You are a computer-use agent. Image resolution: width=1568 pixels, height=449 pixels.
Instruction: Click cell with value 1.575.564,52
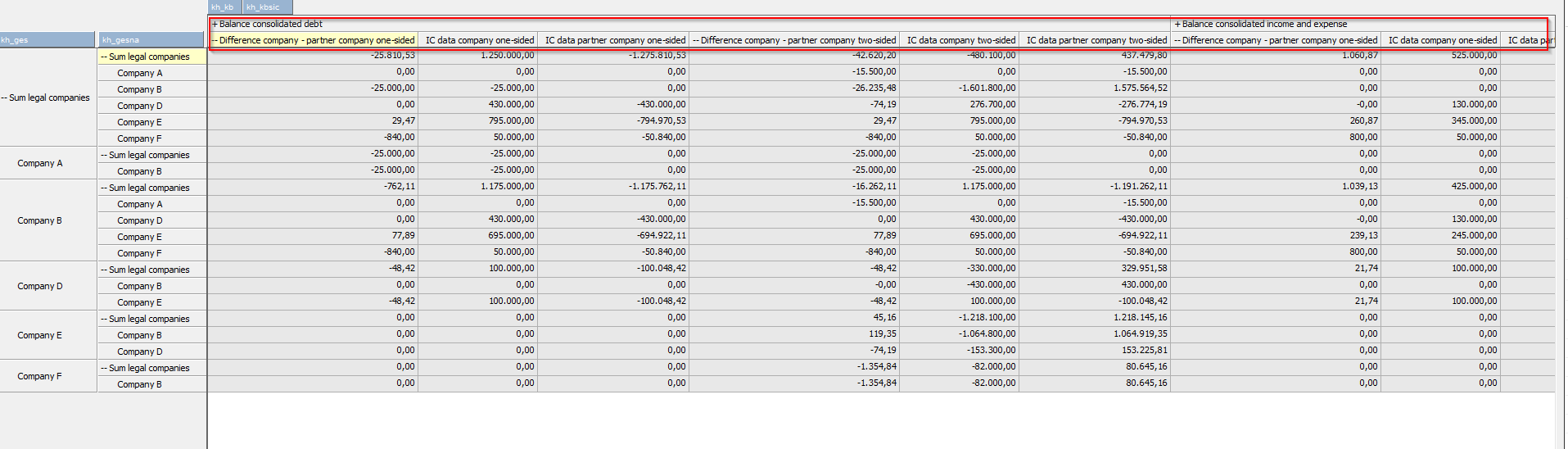pyautogui.click(x=1095, y=88)
